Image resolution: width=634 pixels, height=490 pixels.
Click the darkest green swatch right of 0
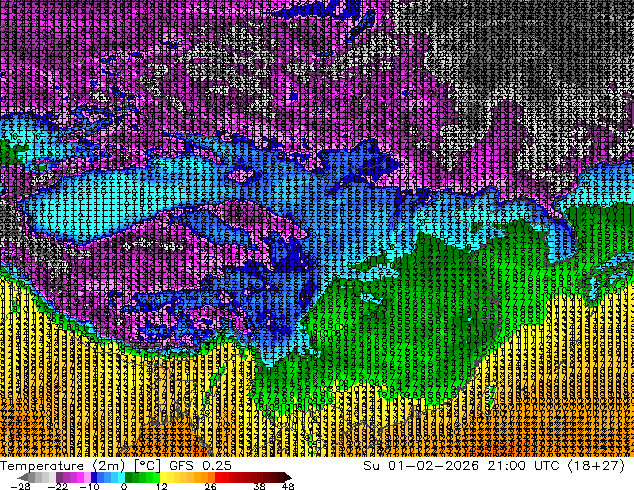click(x=128, y=477)
